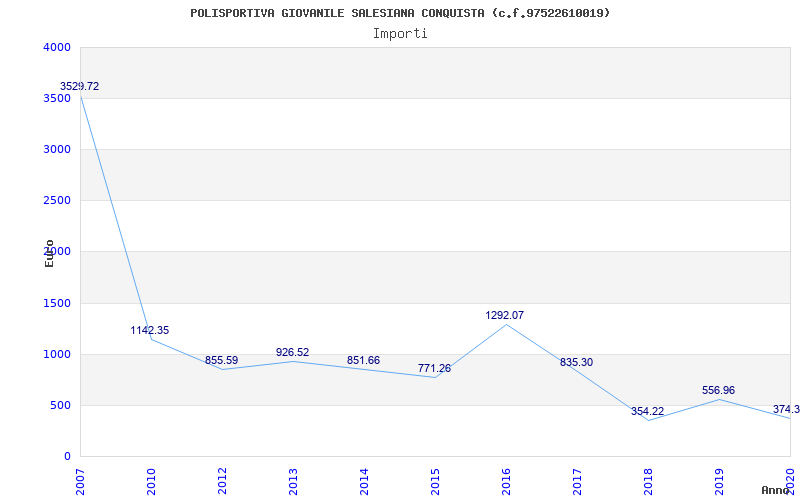
Task: Click x-axis year 2010
Action: 151,481
